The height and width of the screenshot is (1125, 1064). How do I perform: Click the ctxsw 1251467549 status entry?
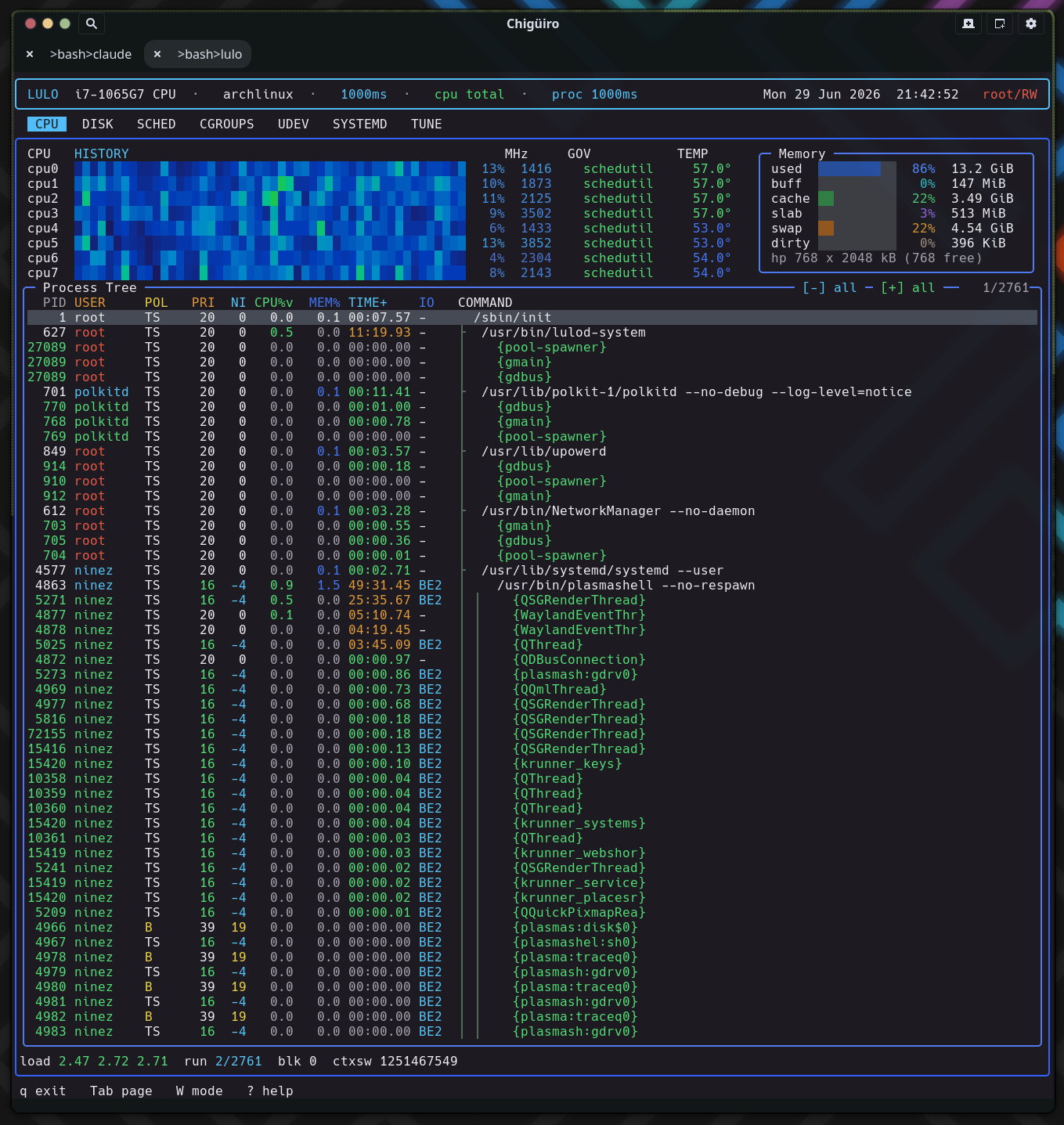(395, 1061)
